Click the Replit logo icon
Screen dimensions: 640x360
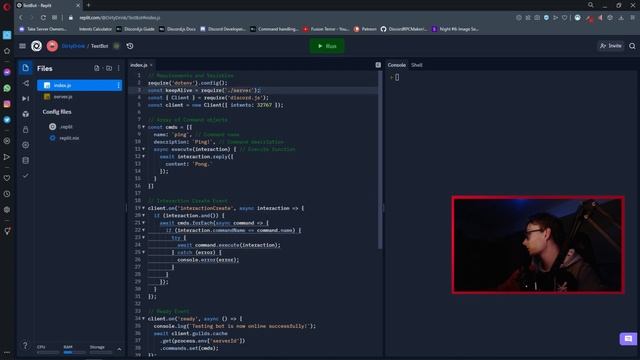tap(36, 46)
